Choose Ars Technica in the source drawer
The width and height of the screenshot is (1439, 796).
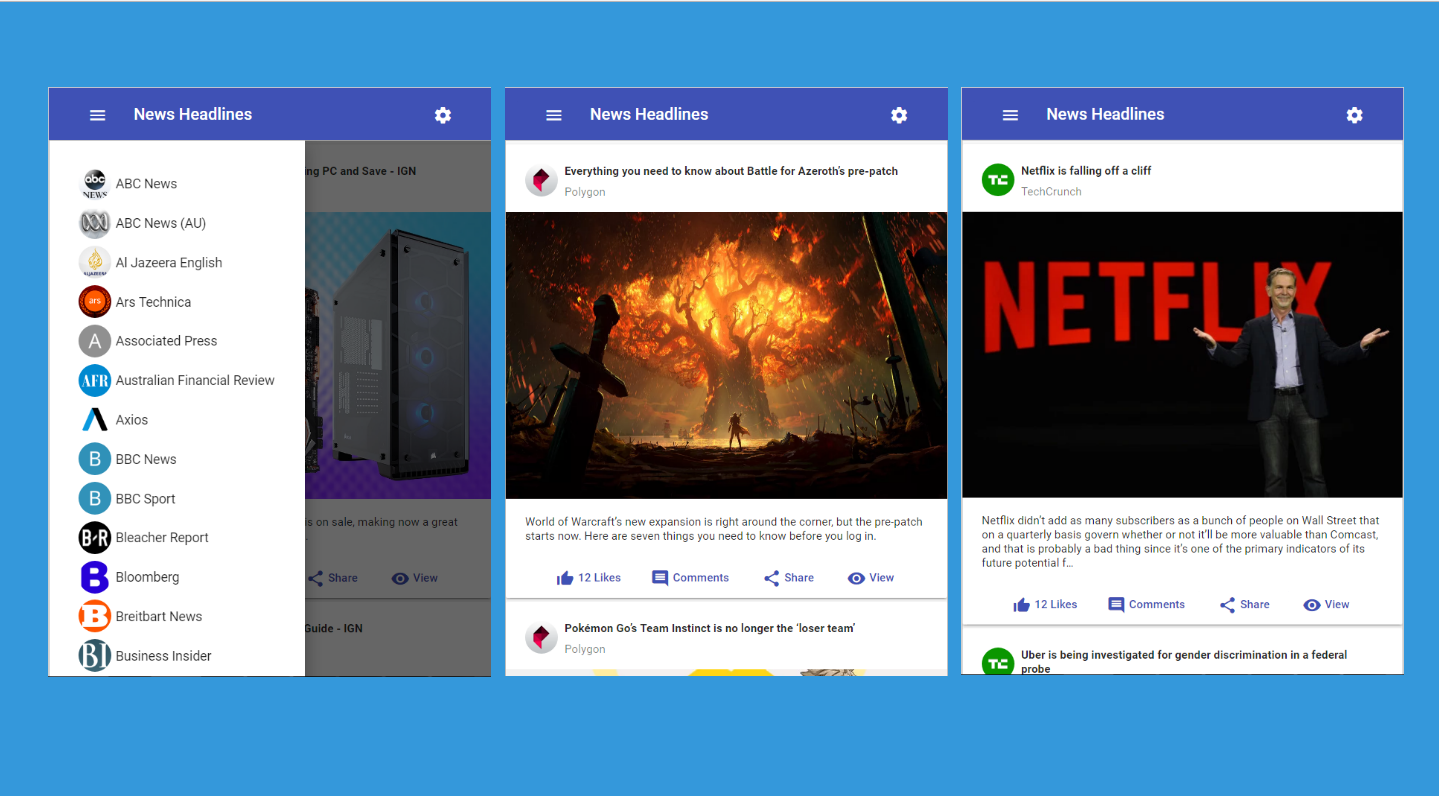(153, 302)
